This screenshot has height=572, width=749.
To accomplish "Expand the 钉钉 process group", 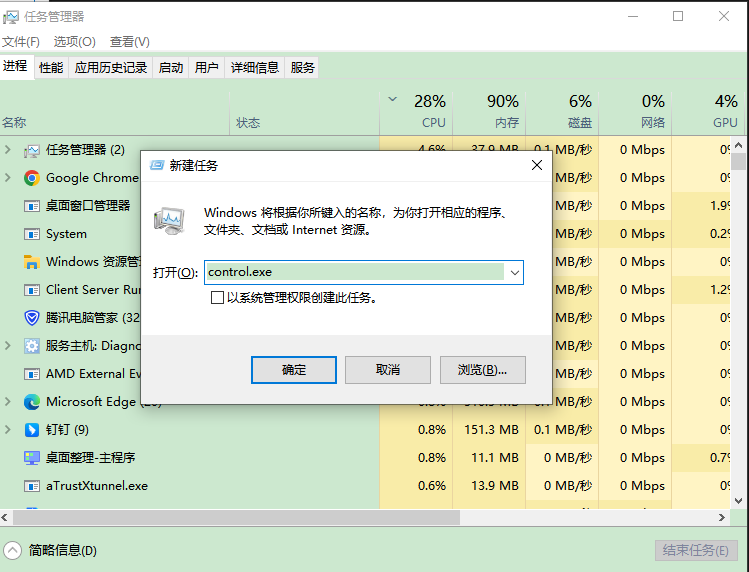I will click(8, 430).
